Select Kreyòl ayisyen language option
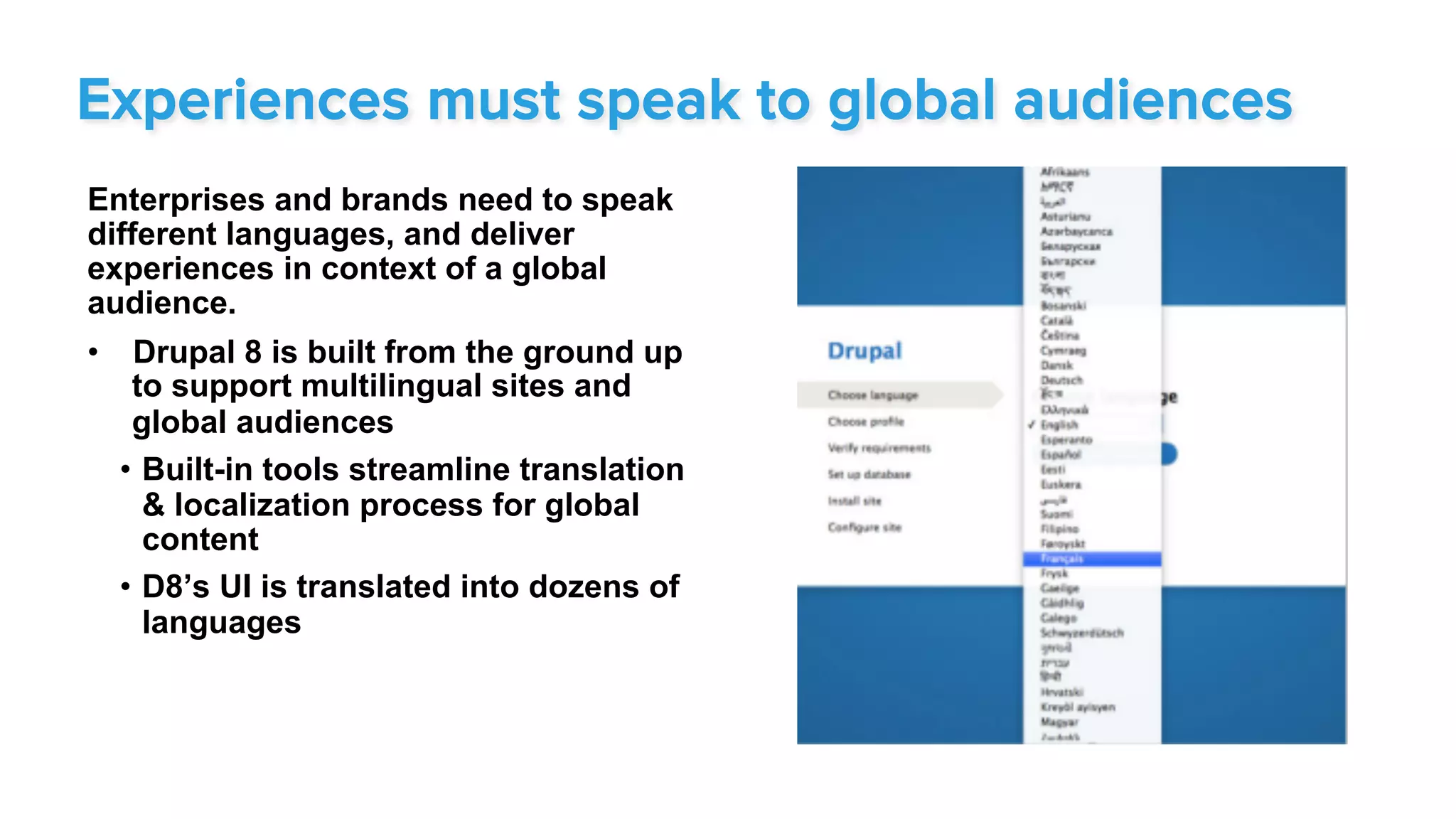Viewport: 1456px width, 819px height. click(x=1078, y=707)
